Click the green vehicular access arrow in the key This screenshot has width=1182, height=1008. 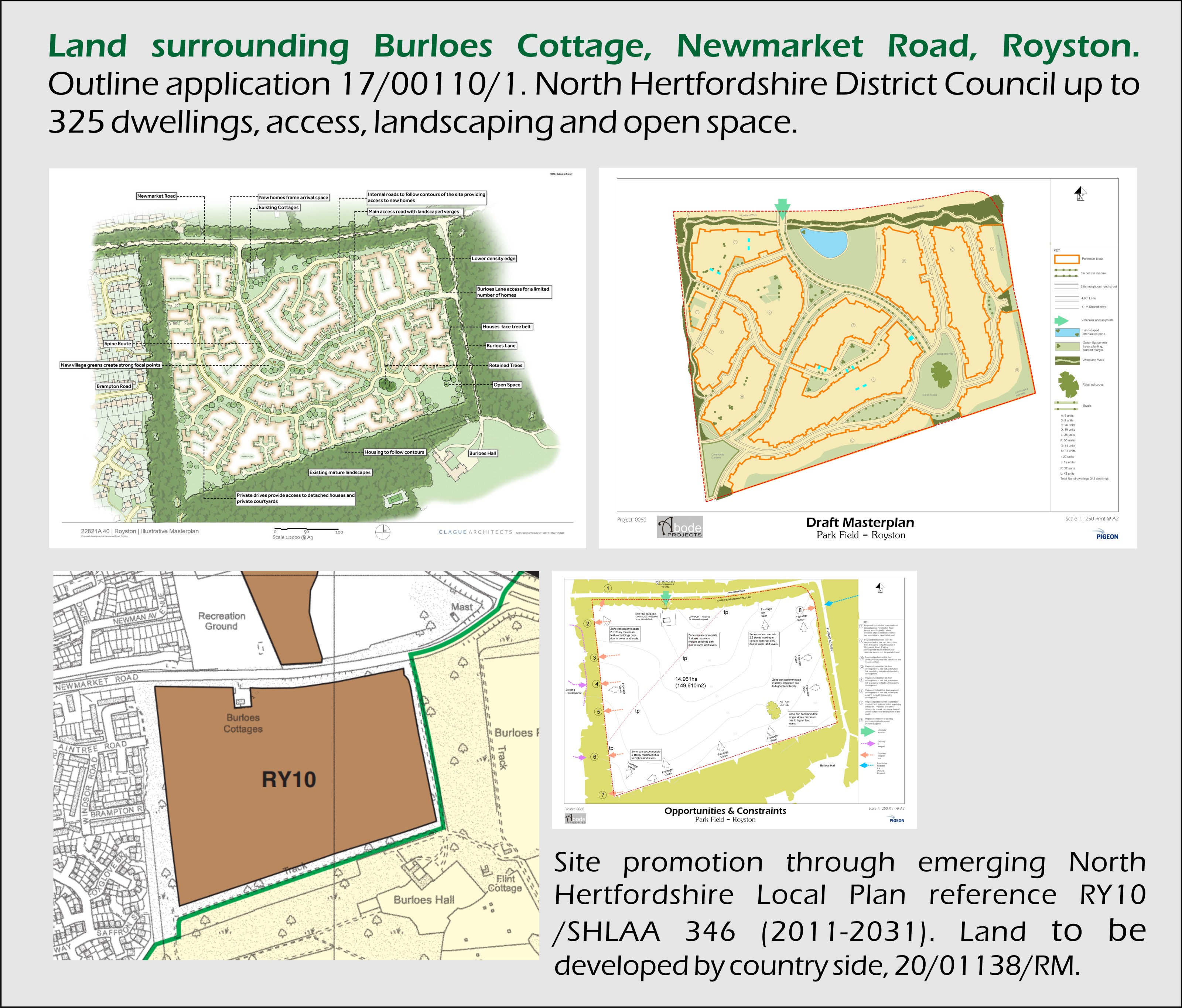(x=1062, y=320)
